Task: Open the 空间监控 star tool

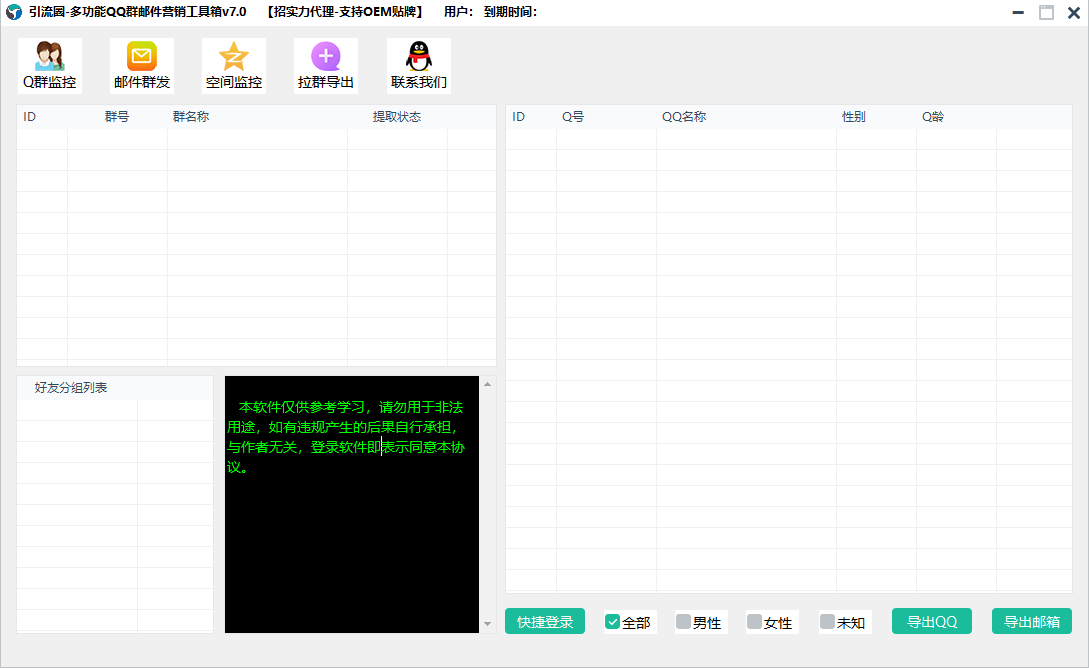Action: coord(233,66)
